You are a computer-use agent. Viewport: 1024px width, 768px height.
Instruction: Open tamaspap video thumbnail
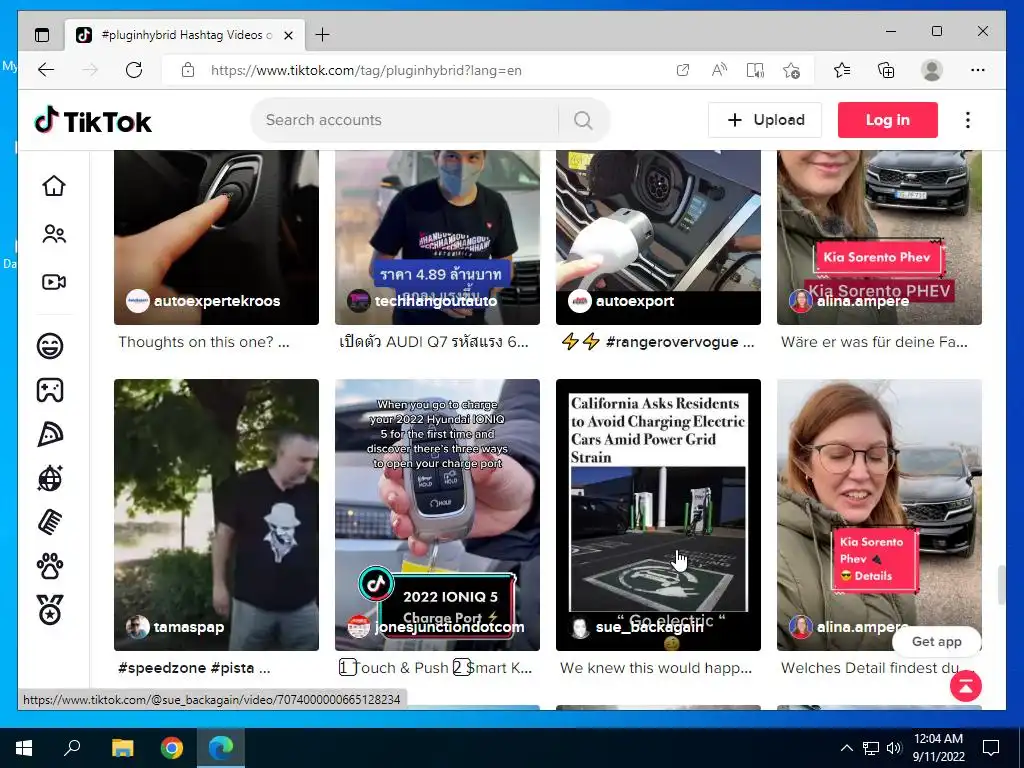click(216, 515)
